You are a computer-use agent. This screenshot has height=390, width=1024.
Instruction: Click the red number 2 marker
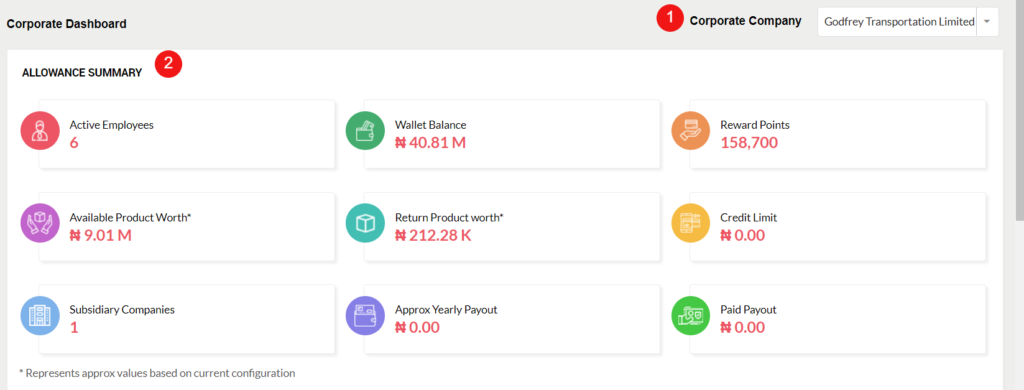168,65
